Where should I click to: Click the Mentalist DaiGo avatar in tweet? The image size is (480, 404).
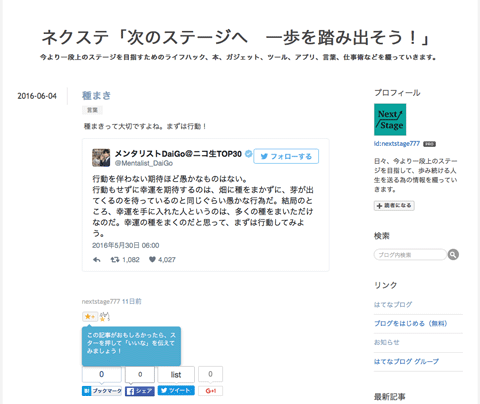coord(101,158)
